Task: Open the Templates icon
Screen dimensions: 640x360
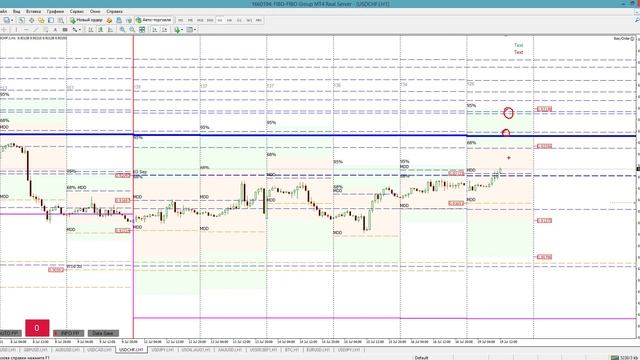Action: [x=189, y=29]
